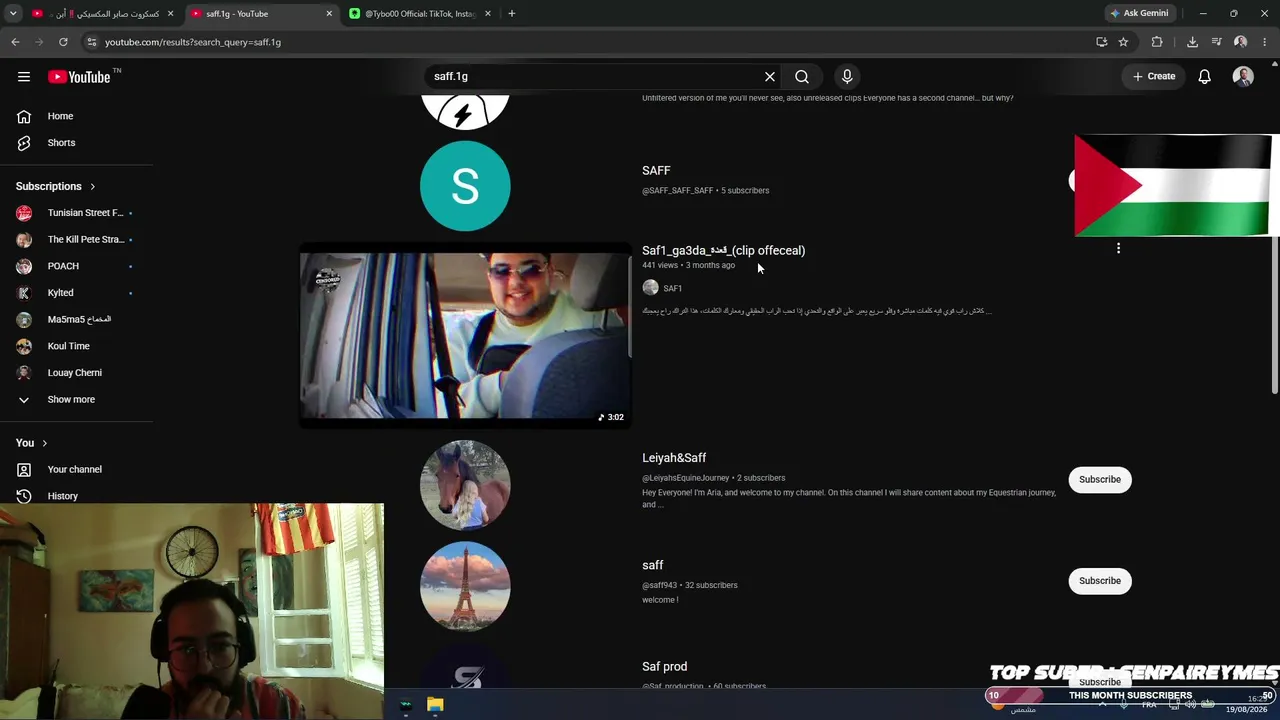1280x720 pixels.
Task: Close the saff.1g - YouTube tab
Action: pos(329,14)
